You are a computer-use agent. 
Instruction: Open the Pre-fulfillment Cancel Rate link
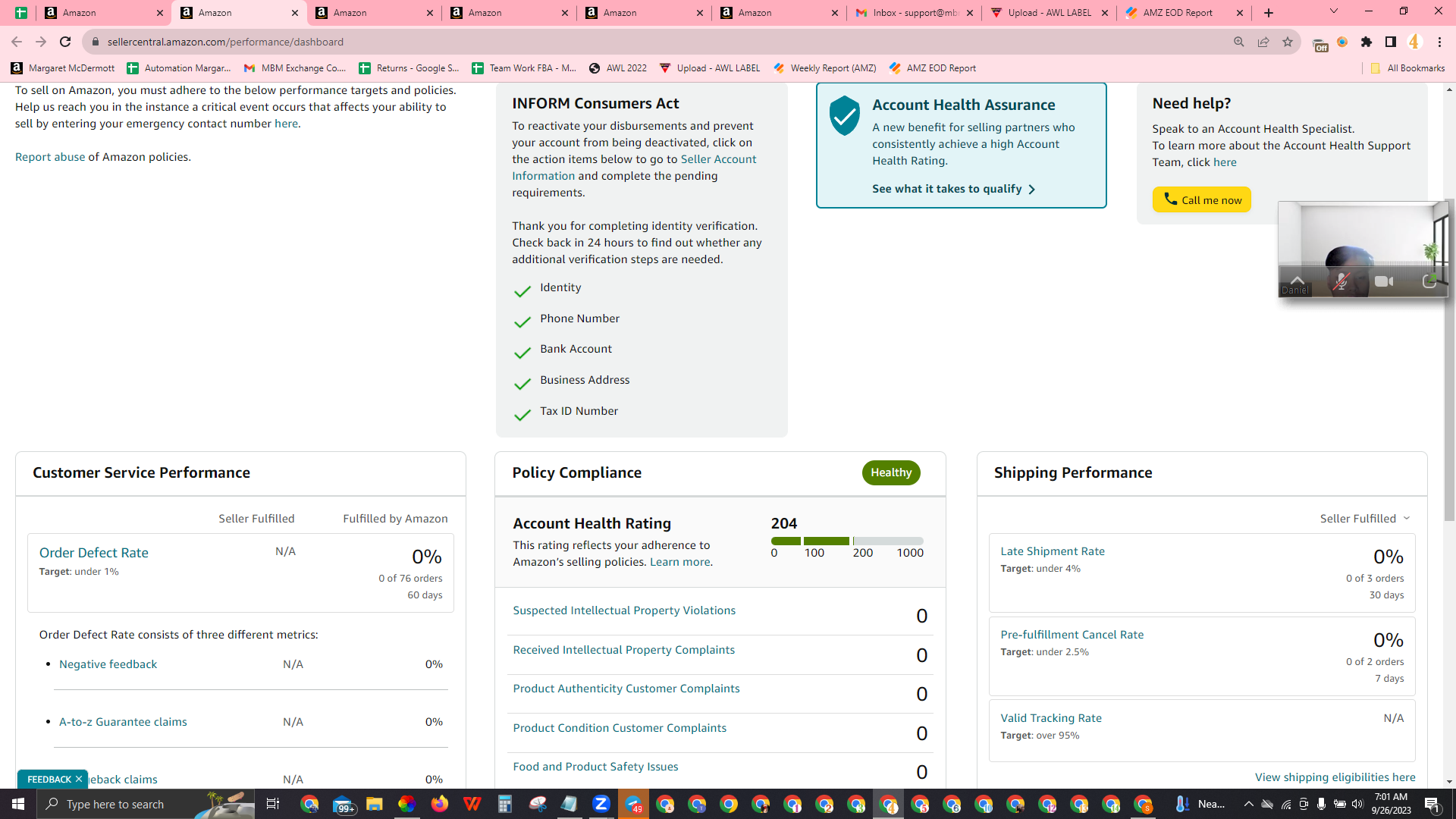(1072, 635)
